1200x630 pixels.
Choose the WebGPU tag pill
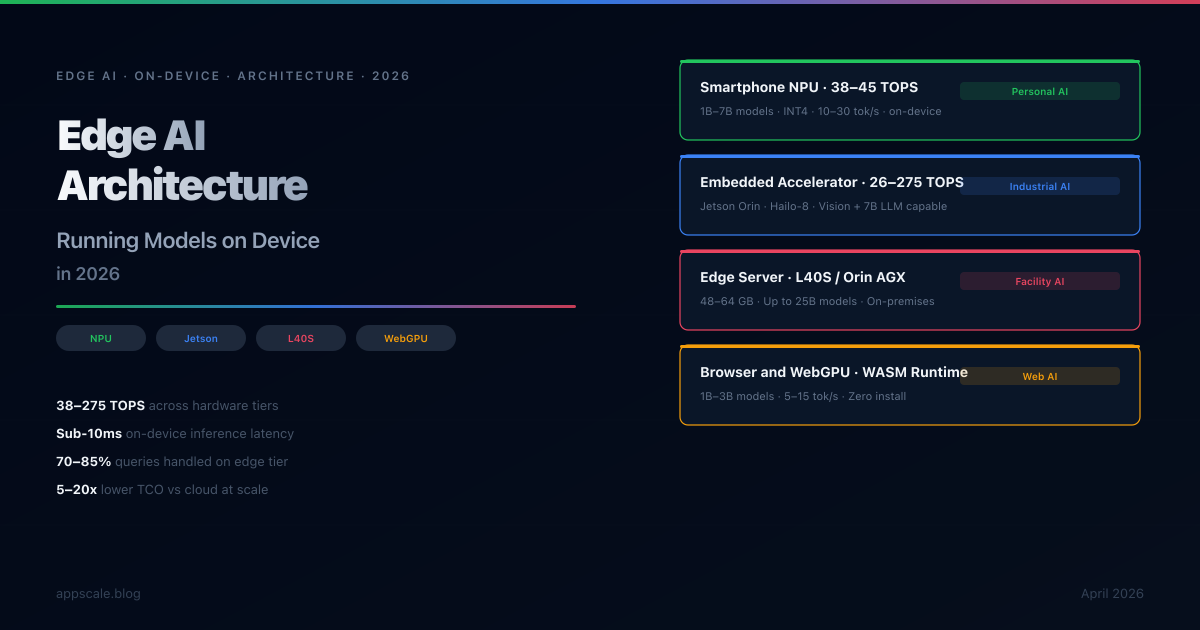pyautogui.click(x=406, y=338)
